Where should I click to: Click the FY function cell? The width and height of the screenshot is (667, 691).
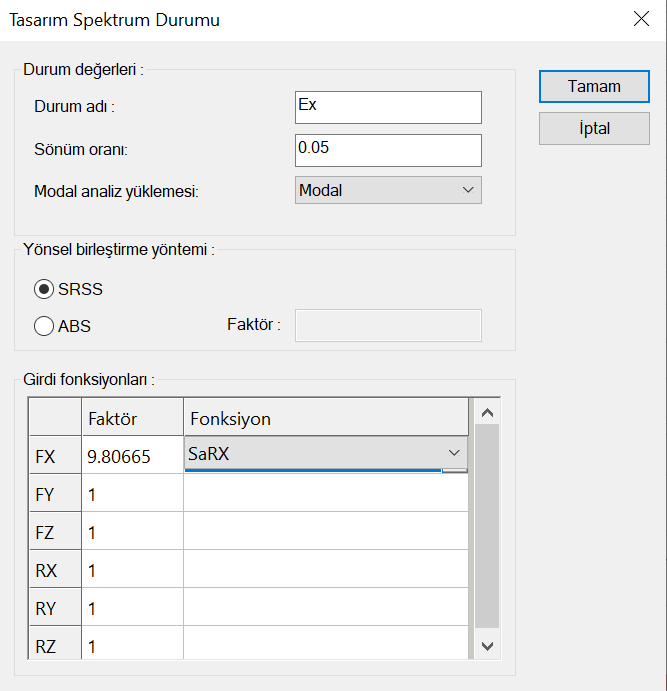tap(325, 494)
